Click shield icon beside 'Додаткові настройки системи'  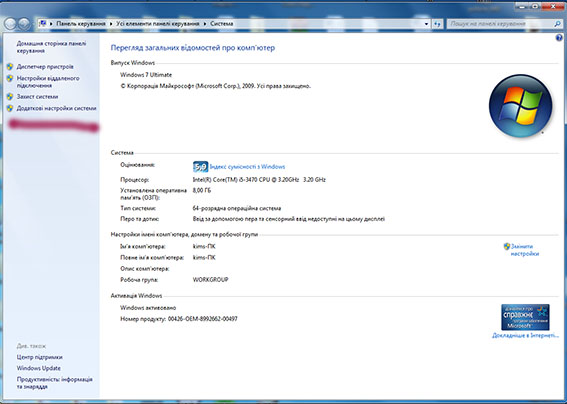(x=10, y=108)
